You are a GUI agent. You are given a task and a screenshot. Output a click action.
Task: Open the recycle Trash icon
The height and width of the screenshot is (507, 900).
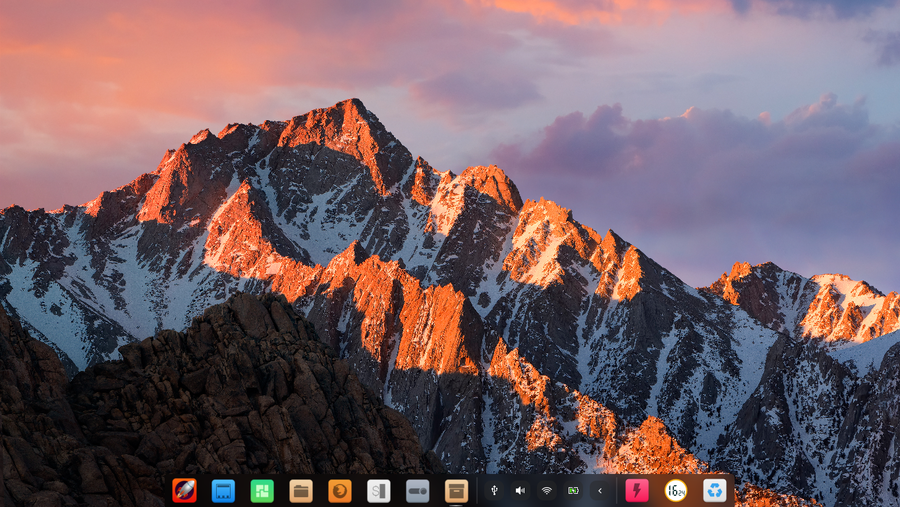pos(714,490)
